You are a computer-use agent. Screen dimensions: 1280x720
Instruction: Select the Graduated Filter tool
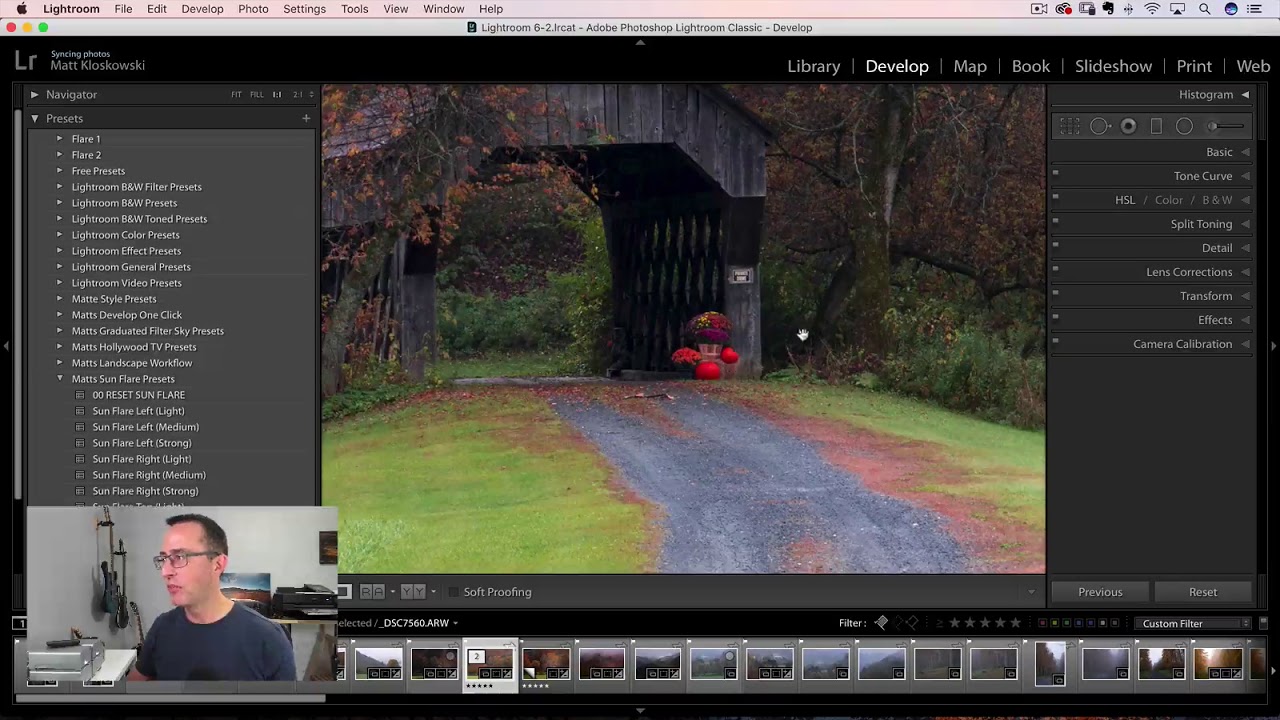coord(1156,126)
